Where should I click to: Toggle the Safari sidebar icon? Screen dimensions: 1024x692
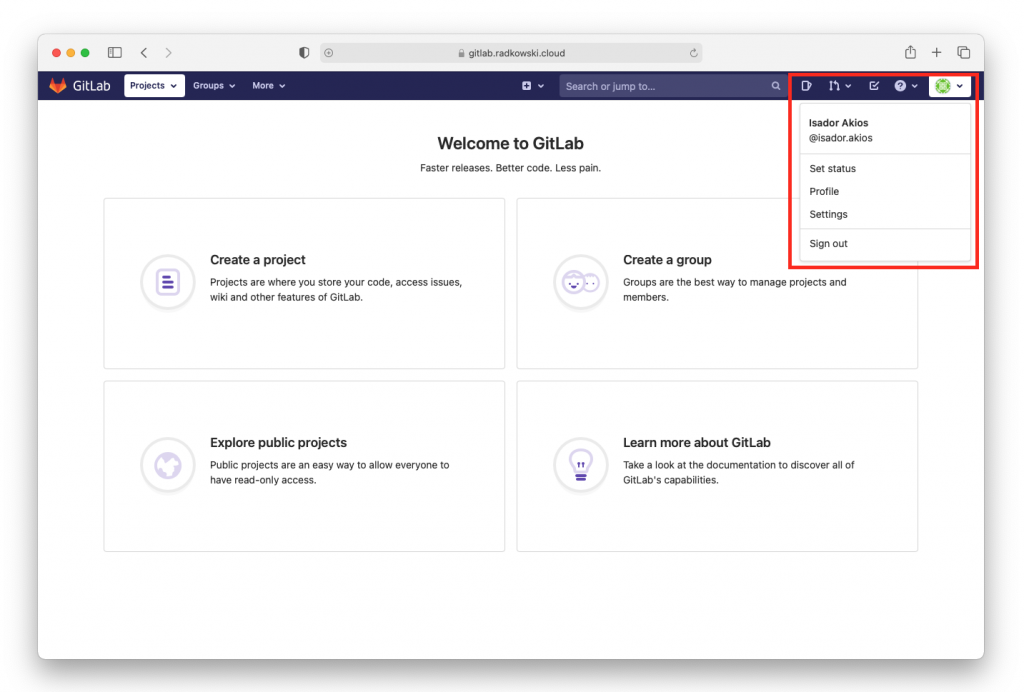[x=115, y=52]
